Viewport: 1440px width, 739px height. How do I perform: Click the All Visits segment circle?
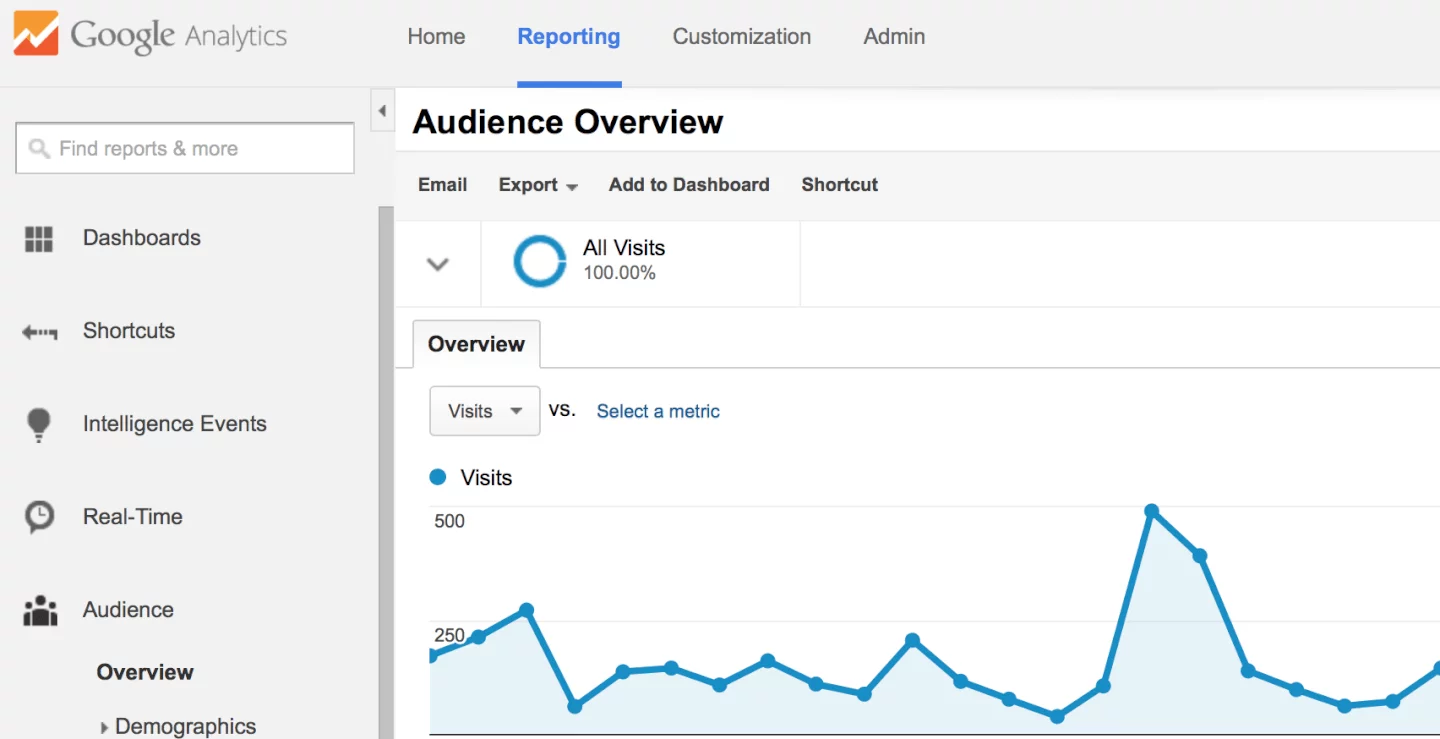tap(540, 261)
